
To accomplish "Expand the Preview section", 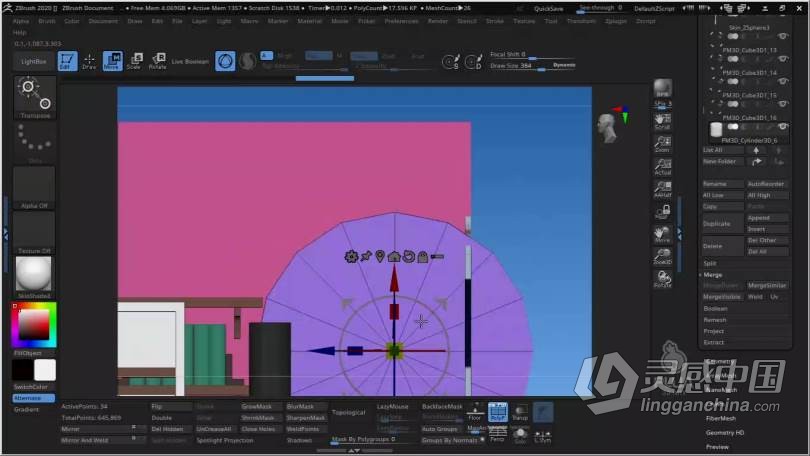I will [x=717, y=447].
